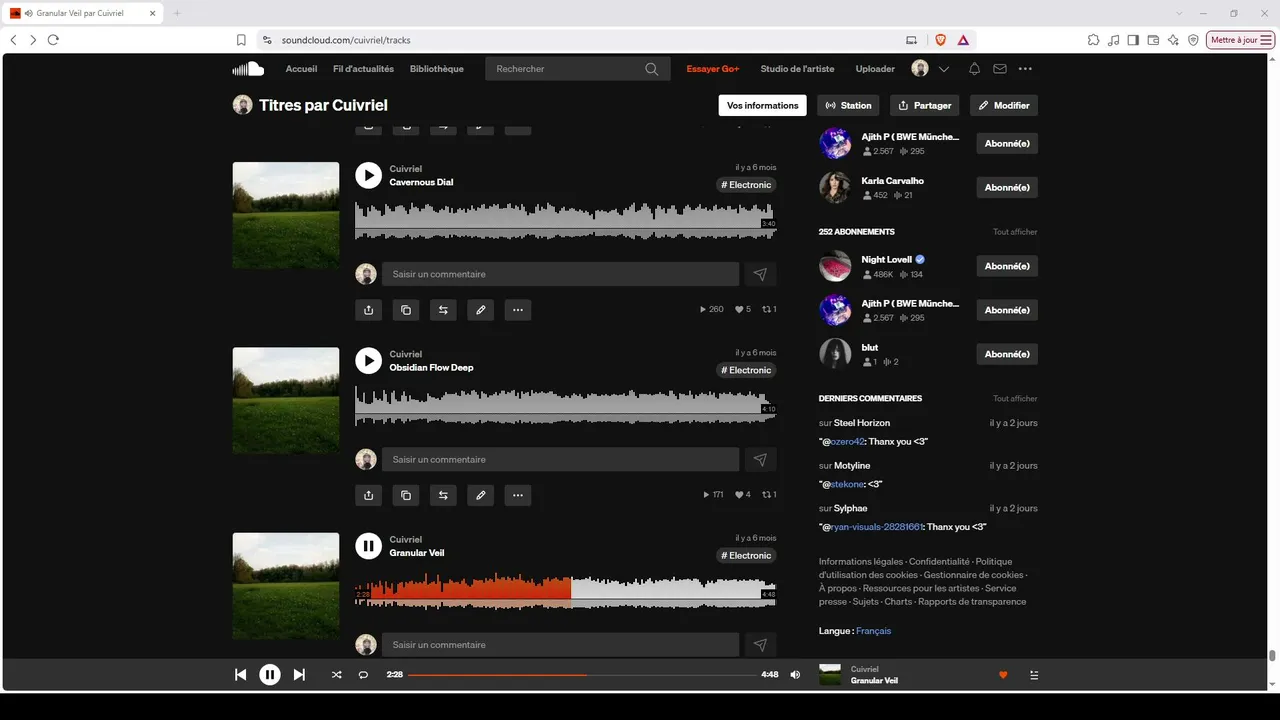
Task: Click the search magnifier icon
Action: coord(652,69)
